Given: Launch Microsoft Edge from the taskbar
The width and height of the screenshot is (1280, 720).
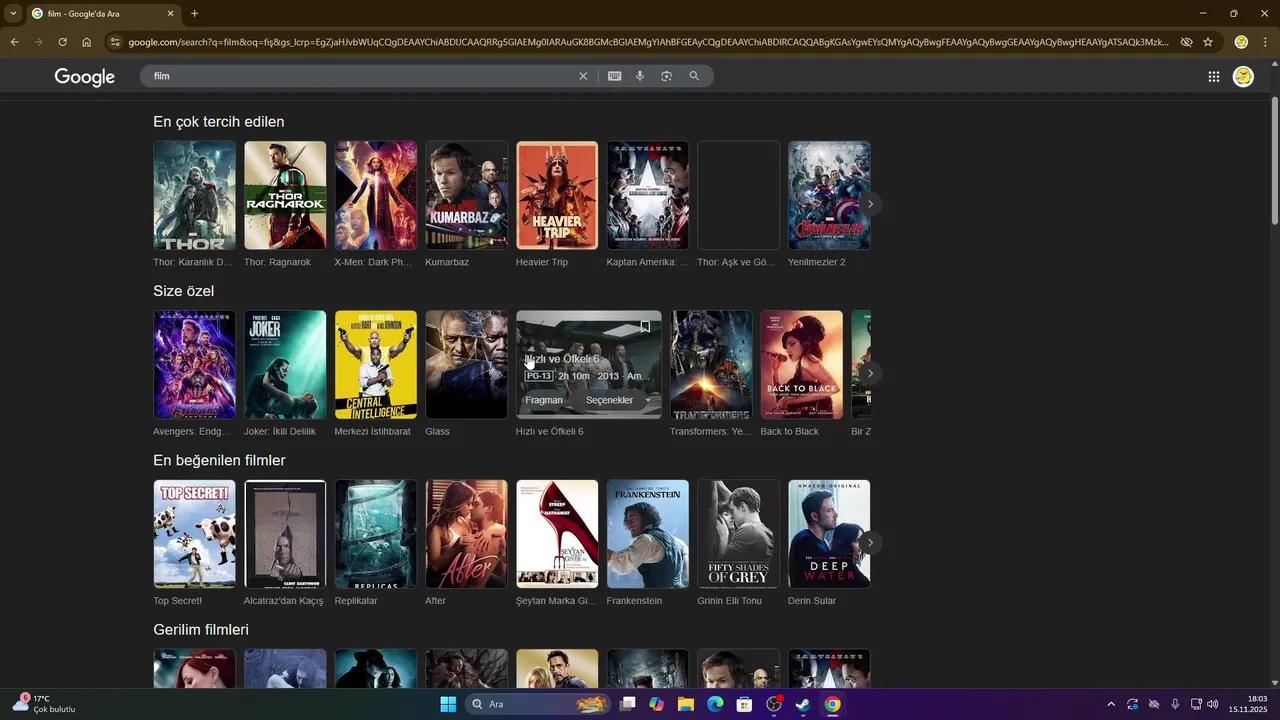Looking at the screenshot, I should click(715, 704).
